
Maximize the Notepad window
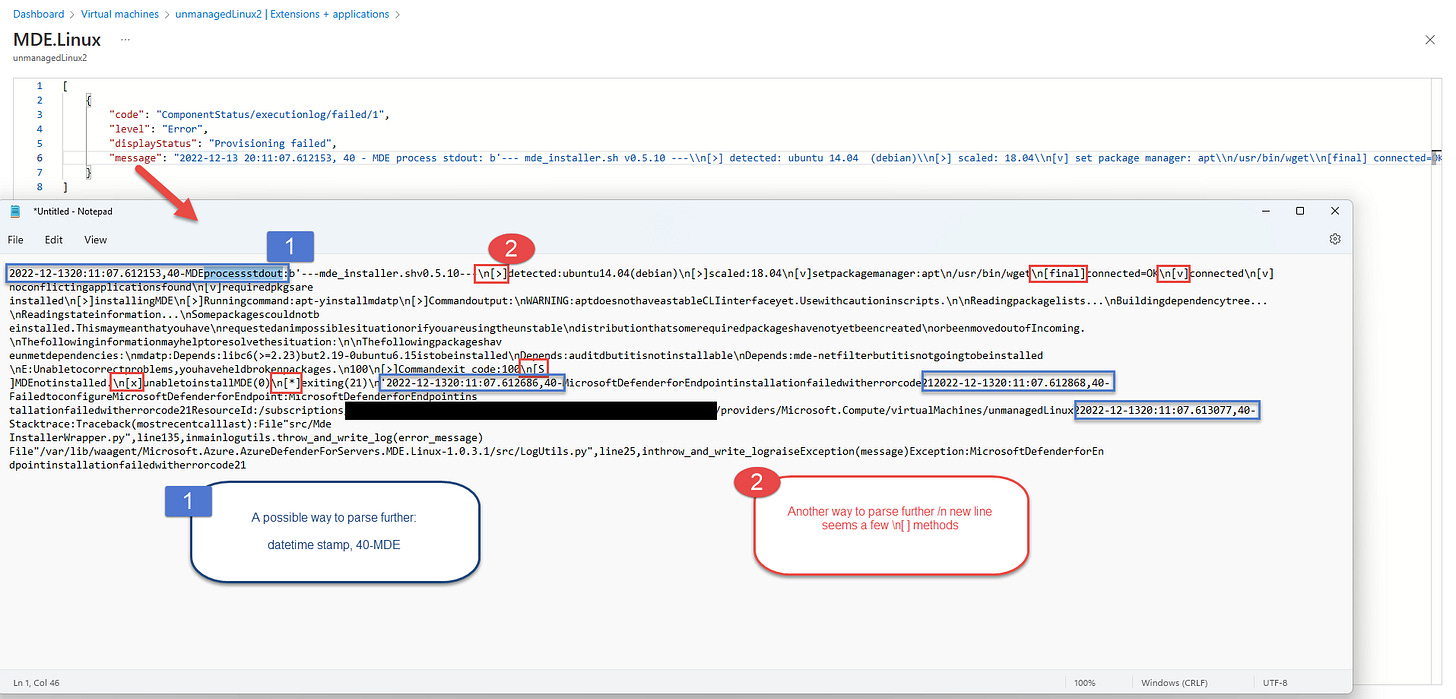coord(1299,211)
